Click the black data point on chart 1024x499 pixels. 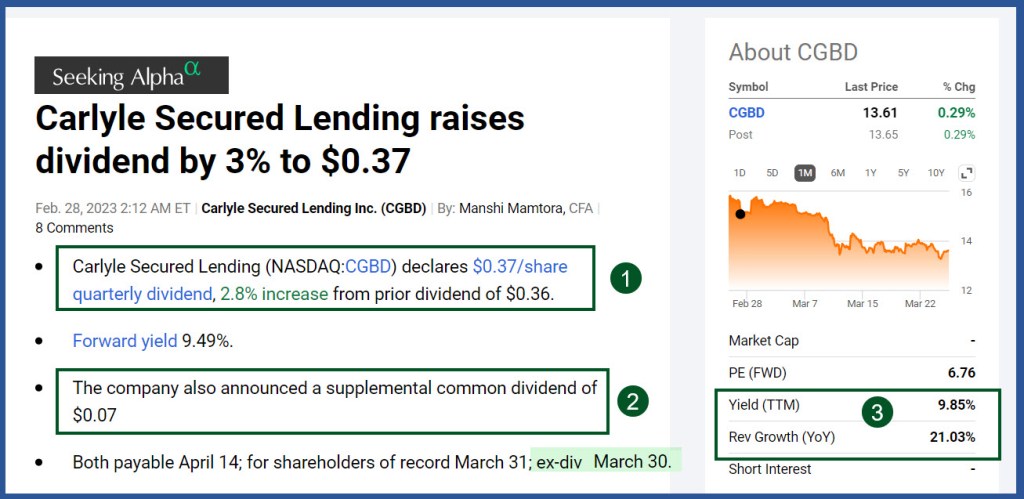pos(741,214)
